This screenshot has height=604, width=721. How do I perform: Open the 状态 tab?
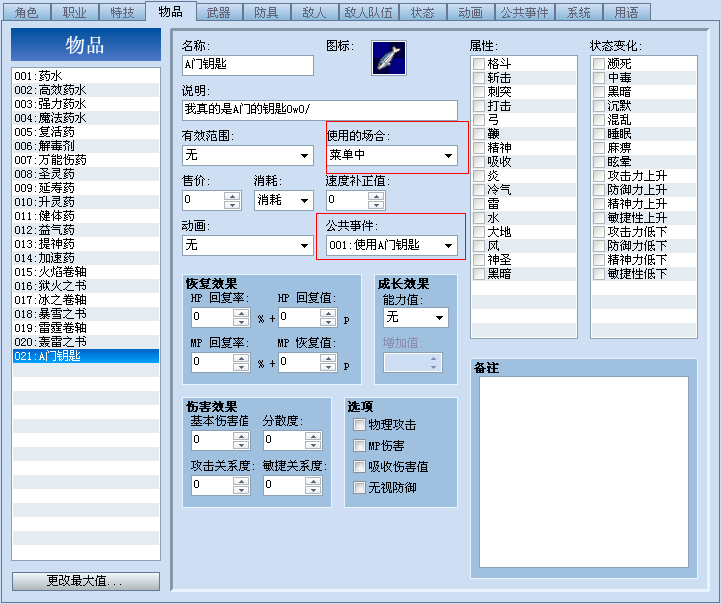tap(422, 12)
